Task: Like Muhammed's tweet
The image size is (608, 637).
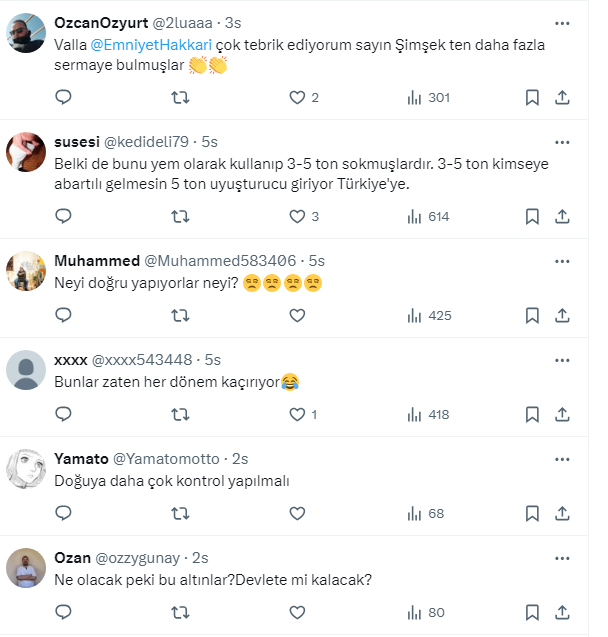Action: 297,315
